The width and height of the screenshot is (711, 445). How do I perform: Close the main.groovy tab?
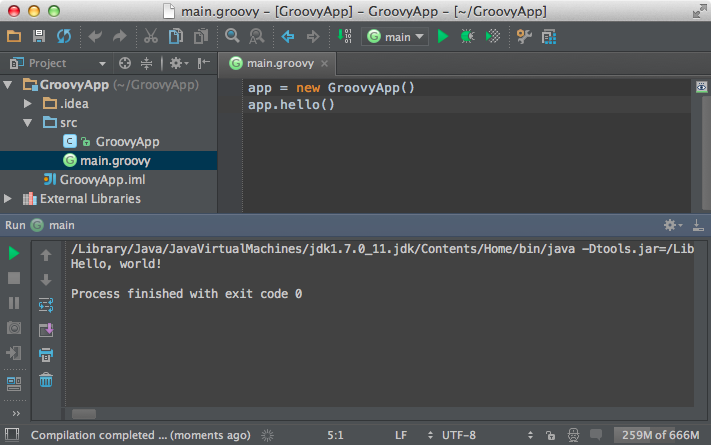point(324,64)
